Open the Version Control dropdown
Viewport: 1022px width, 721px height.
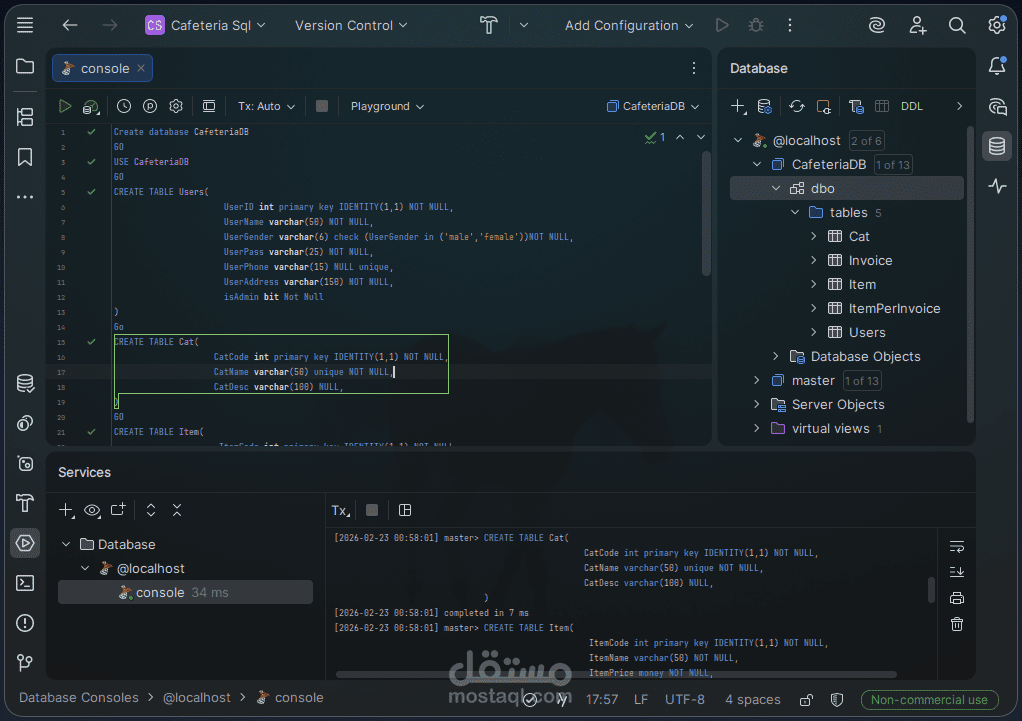351,25
